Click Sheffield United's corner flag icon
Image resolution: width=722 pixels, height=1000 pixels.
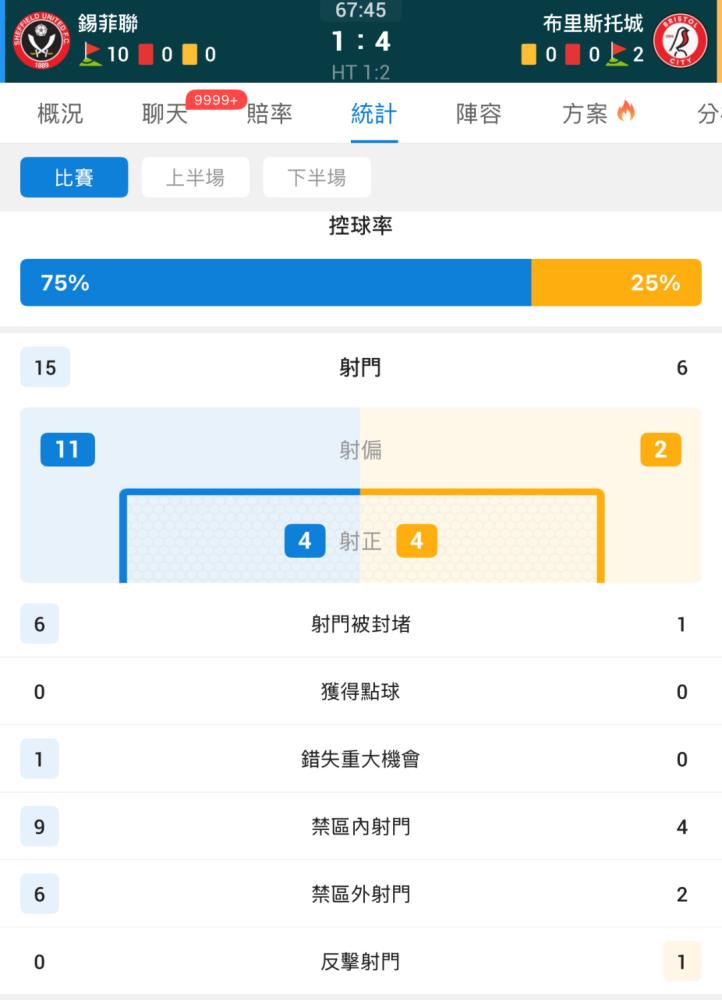(x=91, y=54)
